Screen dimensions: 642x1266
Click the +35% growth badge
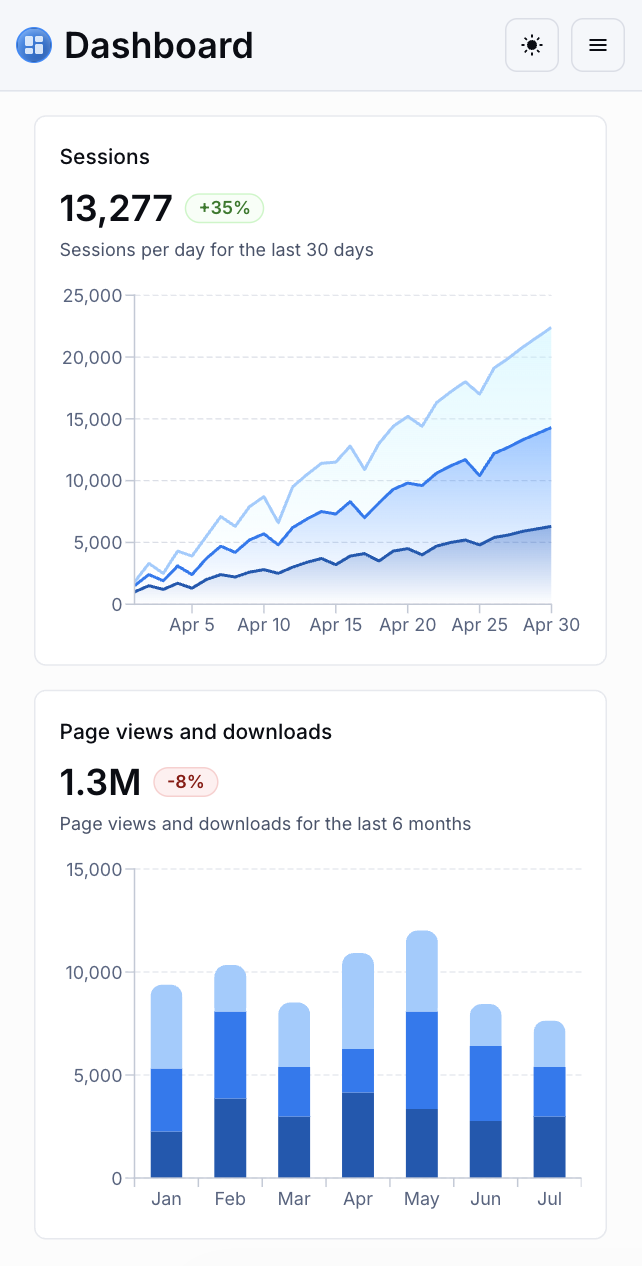[x=224, y=208]
